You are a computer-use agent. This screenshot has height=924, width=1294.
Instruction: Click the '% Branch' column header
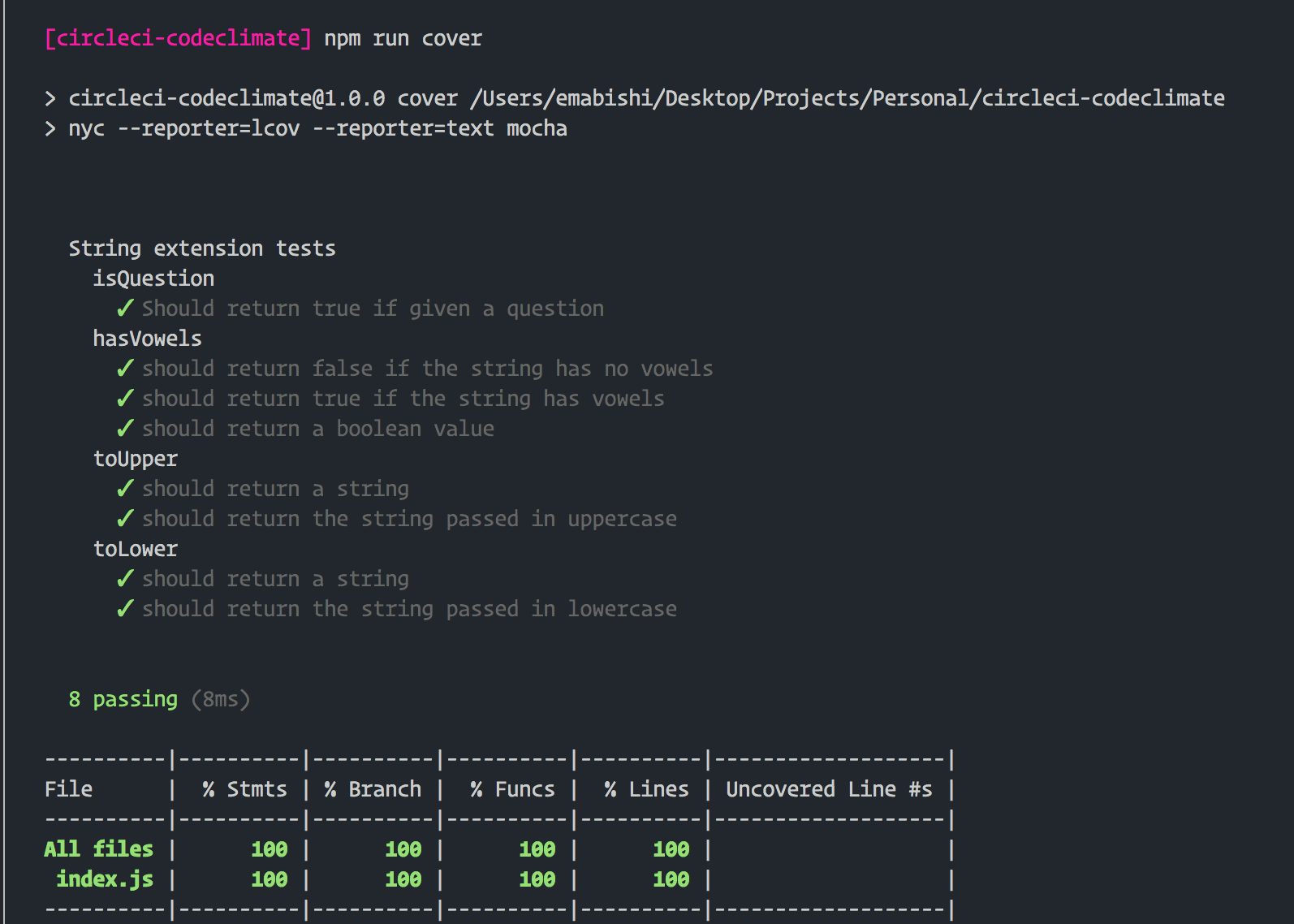373,789
